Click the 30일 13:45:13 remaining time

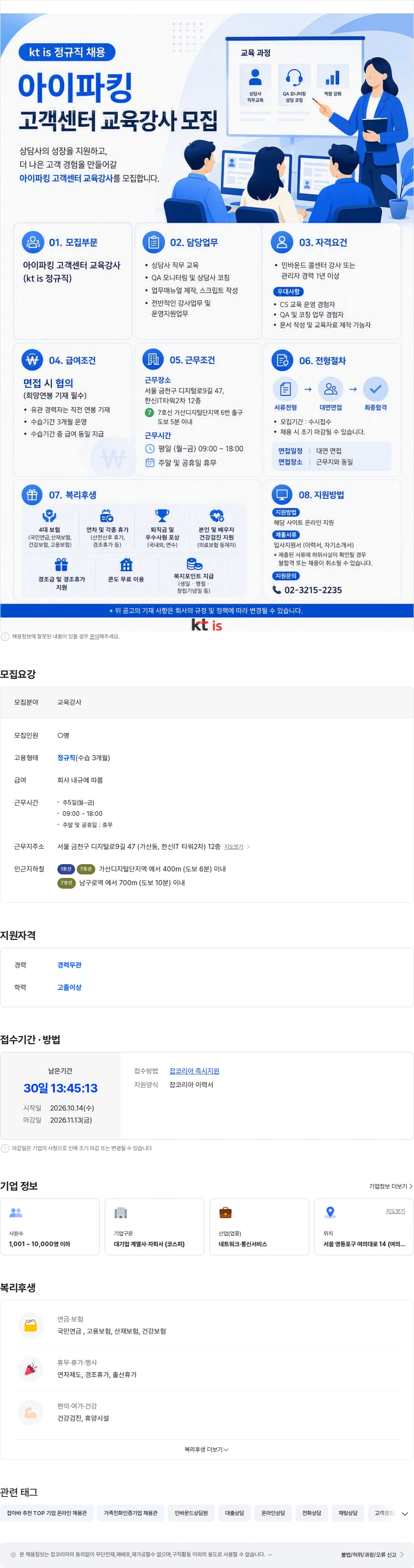[60, 1088]
